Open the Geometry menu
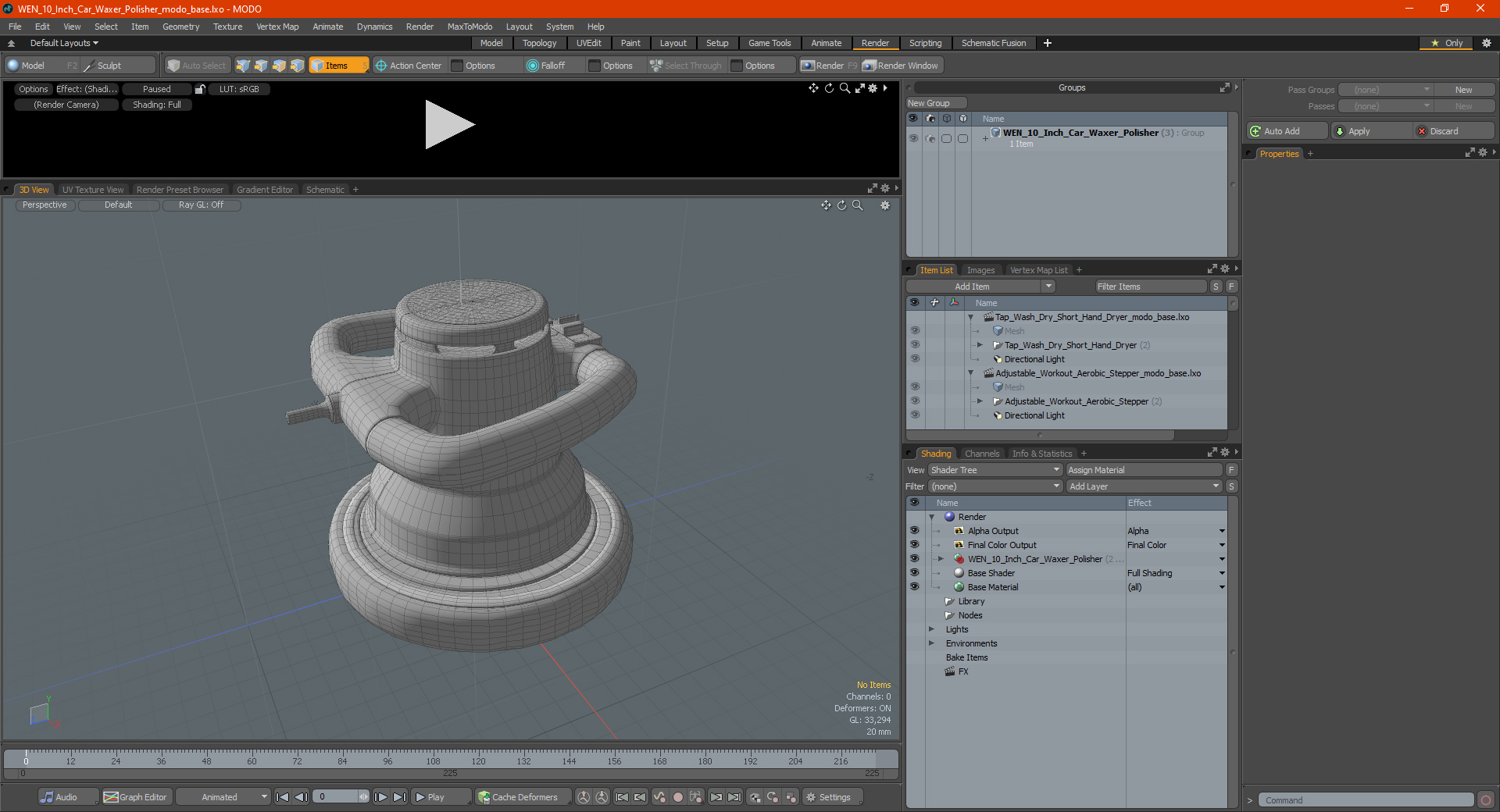Screen dimensions: 1500x812 pos(180,27)
